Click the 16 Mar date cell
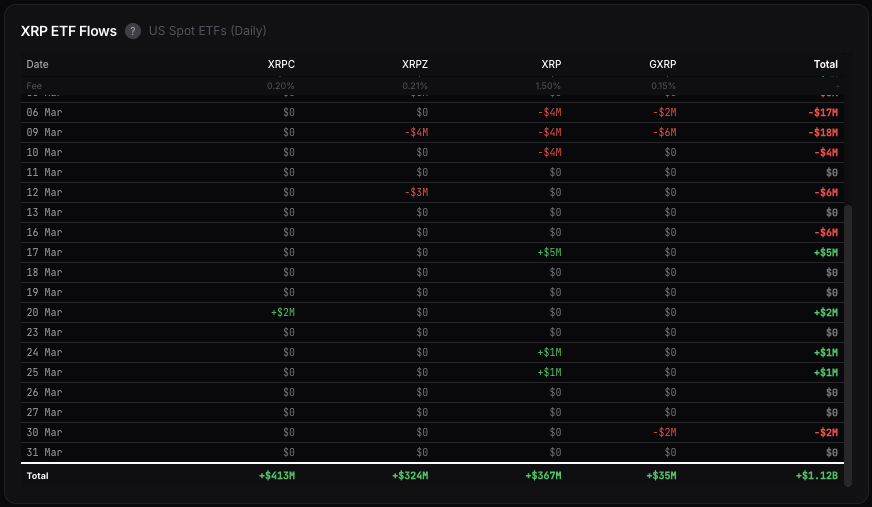The height and width of the screenshot is (507, 872). point(44,232)
